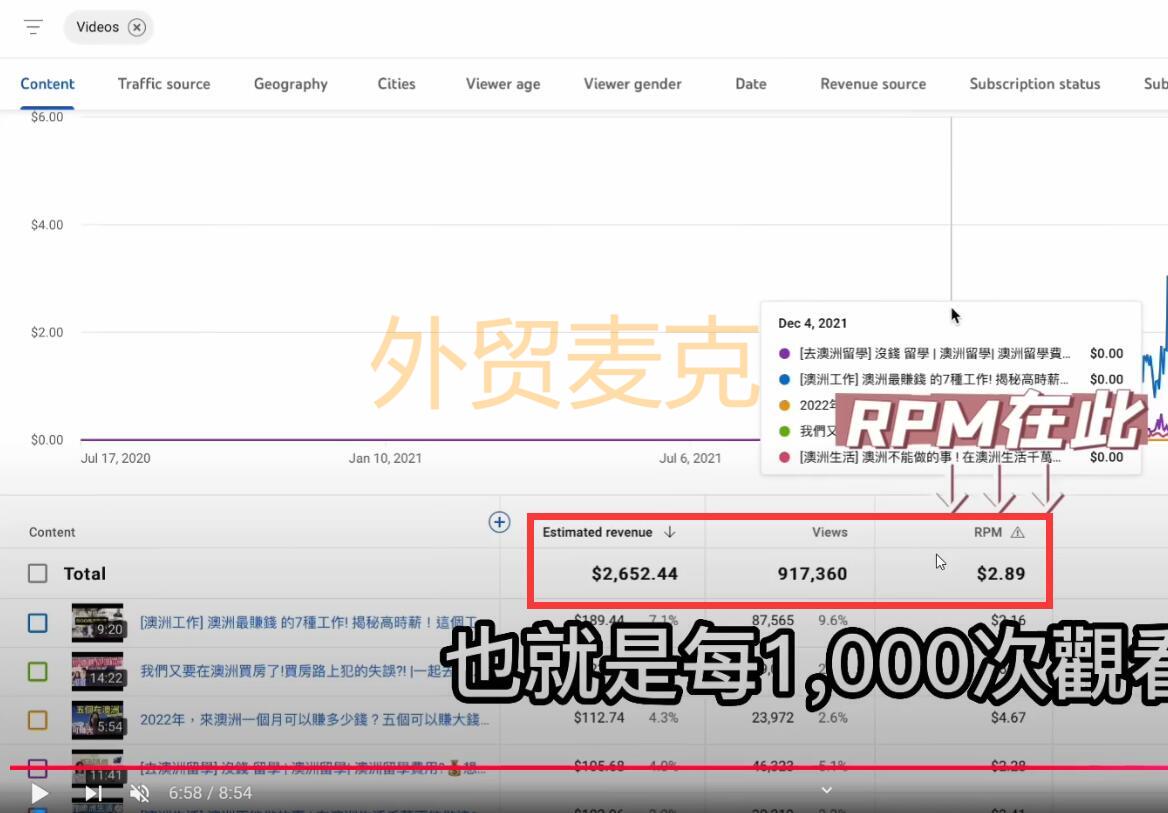Open the video 我們又要在澳洲買房了
This screenshot has width=1168, height=813.
298,671
